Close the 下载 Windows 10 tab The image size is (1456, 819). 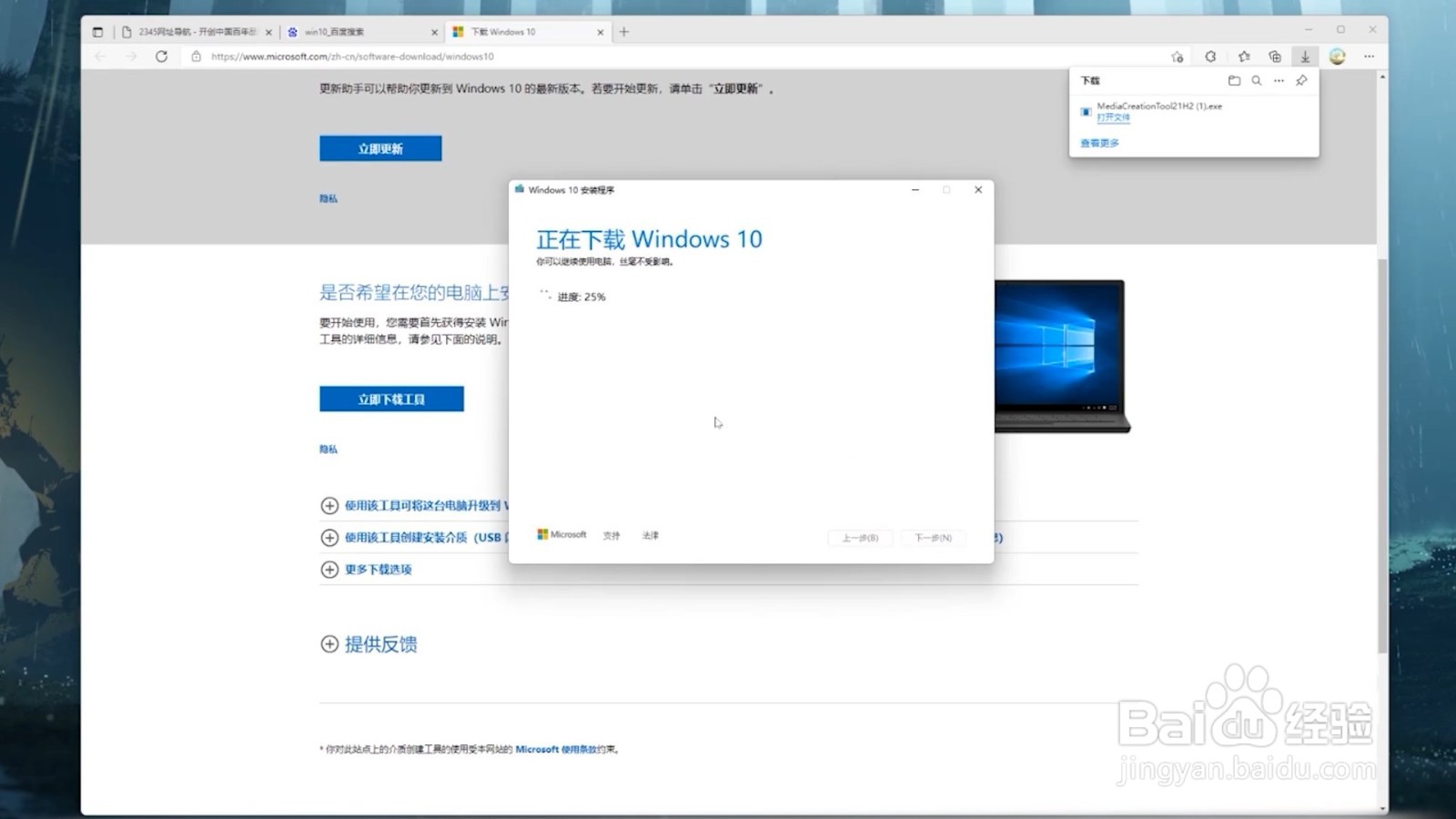click(x=601, y=32)
